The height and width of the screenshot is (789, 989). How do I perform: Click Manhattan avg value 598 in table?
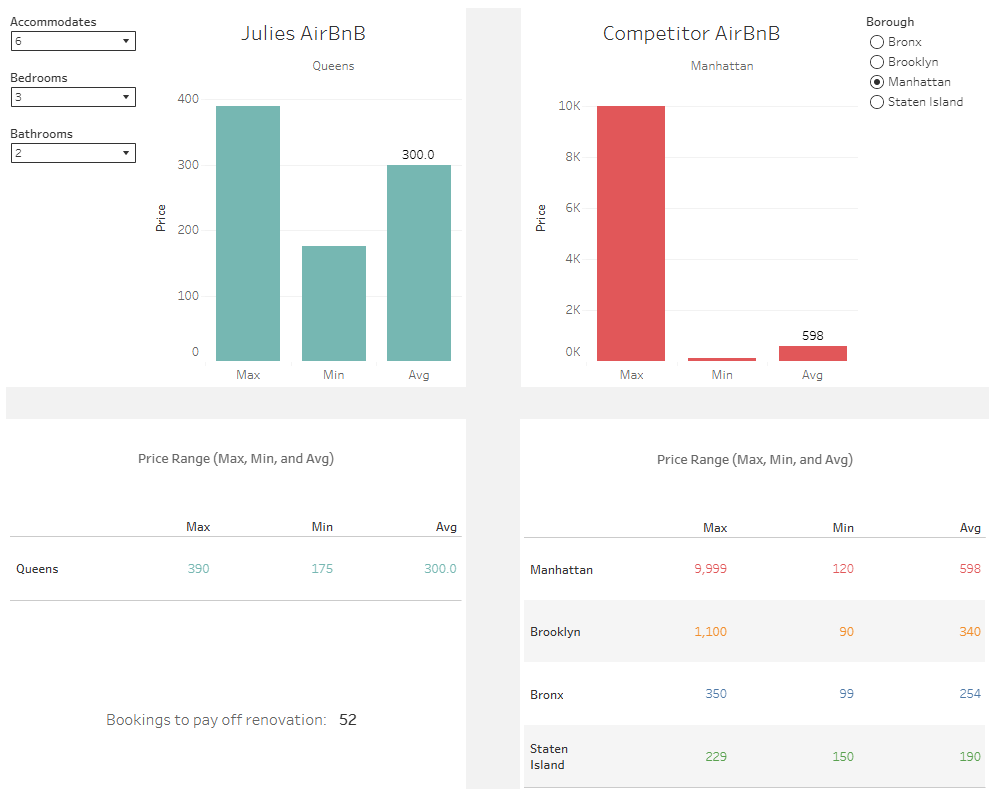click(970, 569)
